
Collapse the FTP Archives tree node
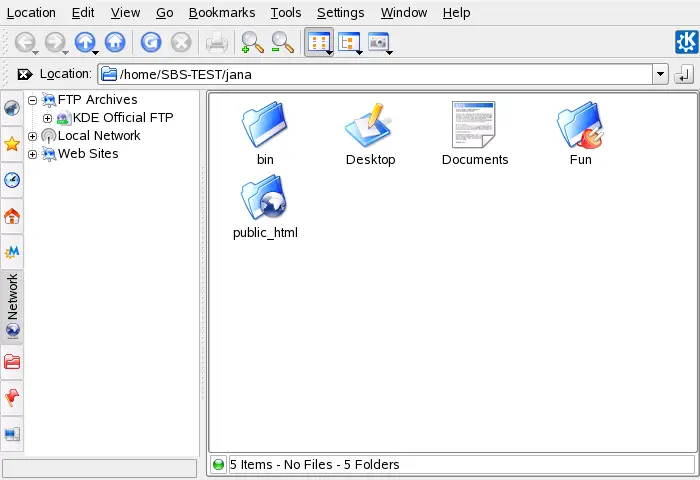coord(33,100)
